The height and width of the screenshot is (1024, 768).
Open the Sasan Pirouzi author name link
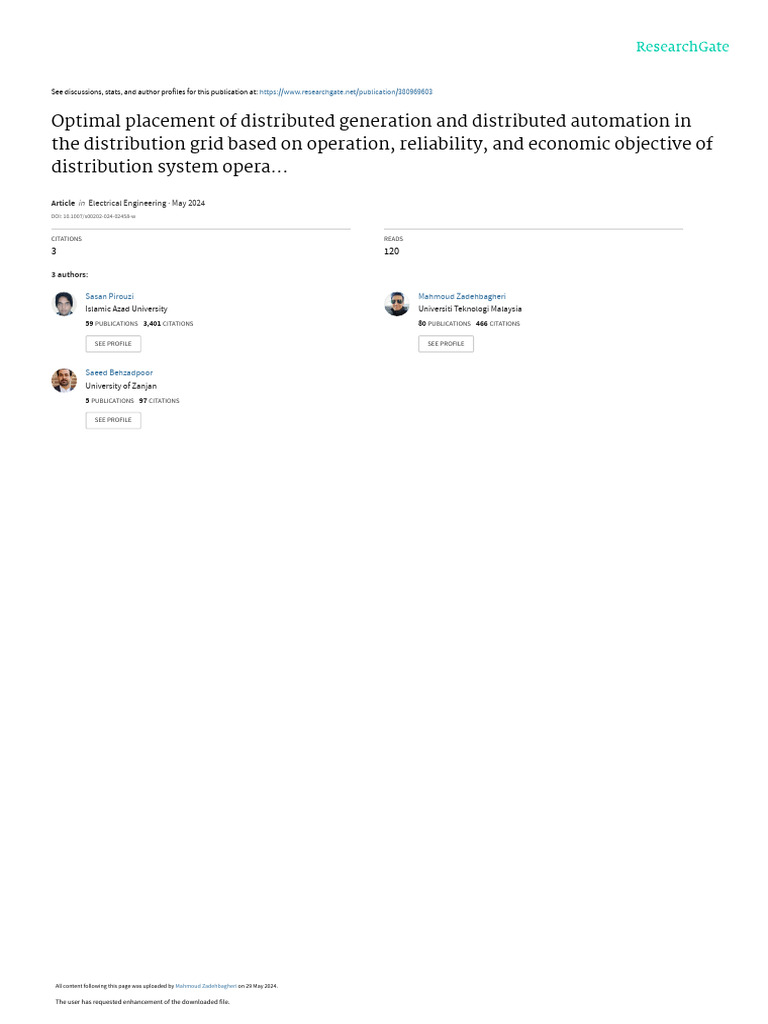[x=109, y=297]
